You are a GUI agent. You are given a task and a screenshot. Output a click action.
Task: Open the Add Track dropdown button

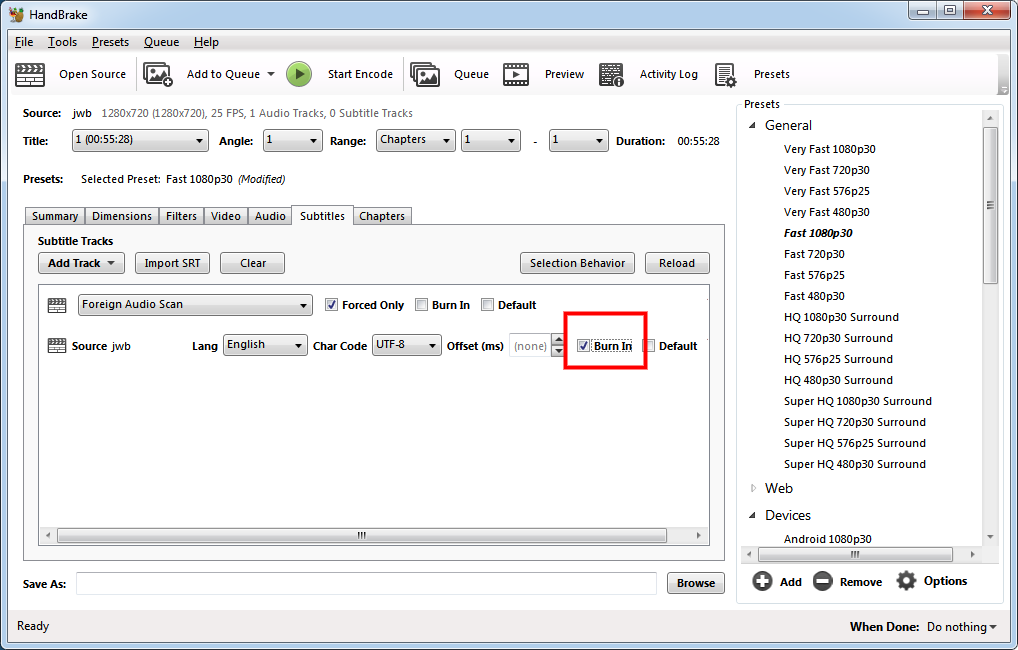pyautogui.click(x=81, y=263)
